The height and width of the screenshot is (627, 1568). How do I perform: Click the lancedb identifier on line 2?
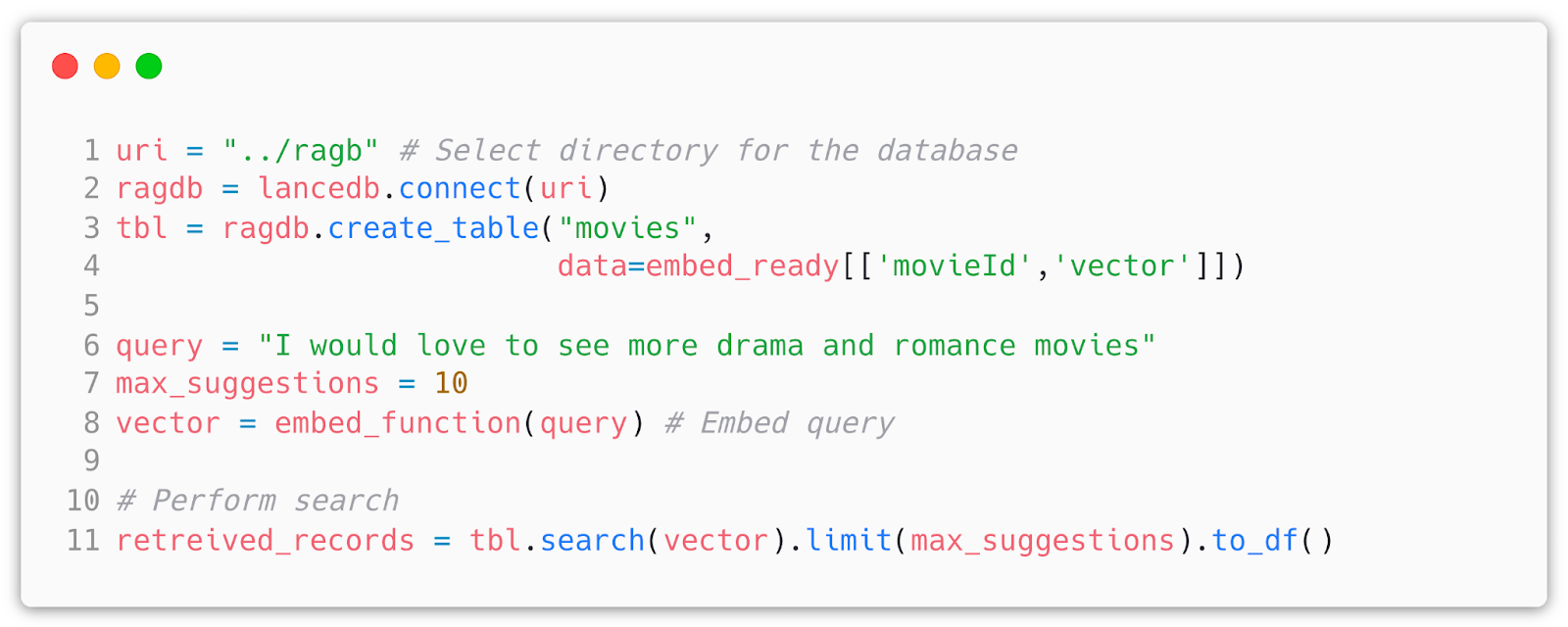click(x=318, y=189)
